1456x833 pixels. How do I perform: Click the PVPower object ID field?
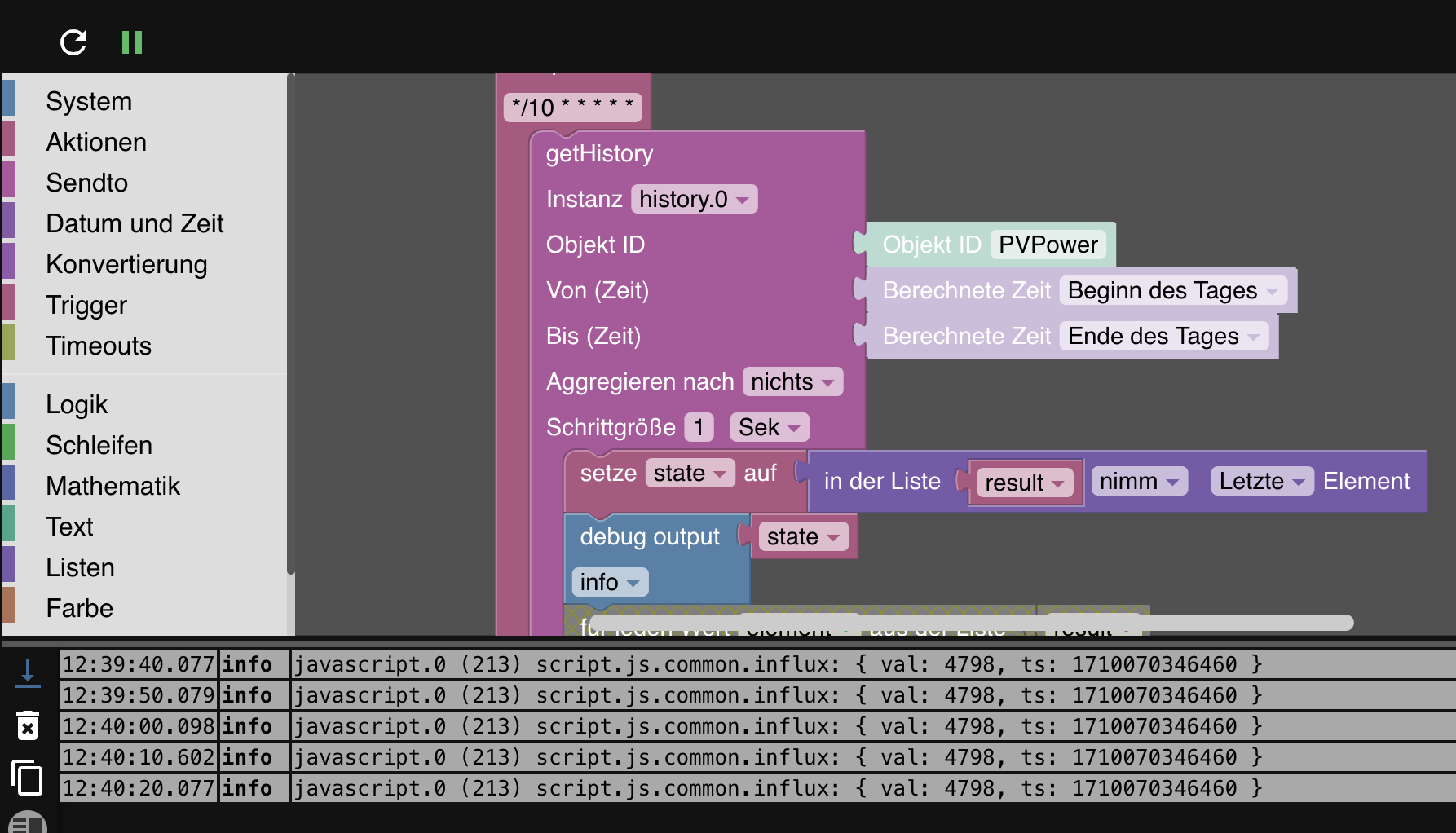click(1048, 245)
